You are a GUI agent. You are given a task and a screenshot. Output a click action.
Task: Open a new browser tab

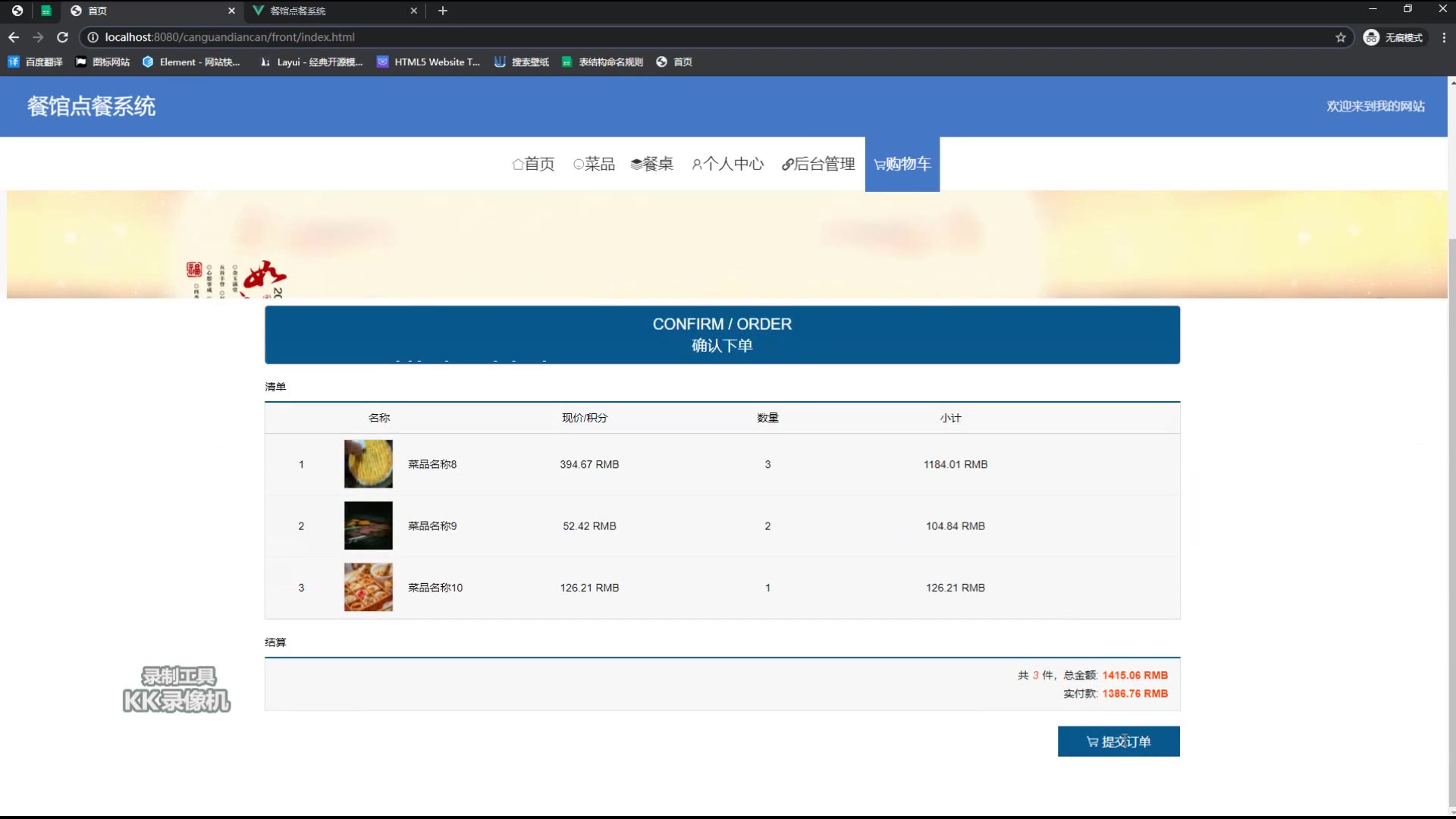tap(443, 11)
